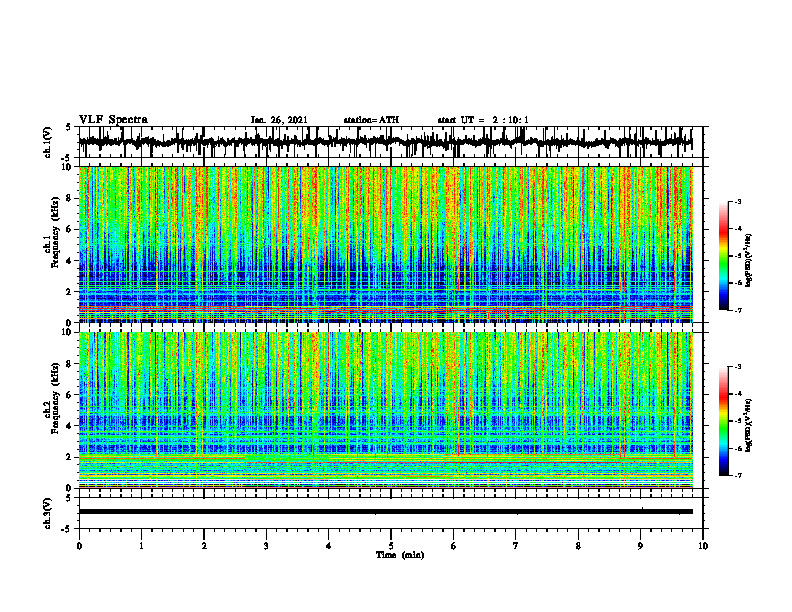
Task: Click the "ch.1(V)" waveform axis label
Action: pos(48,142)
